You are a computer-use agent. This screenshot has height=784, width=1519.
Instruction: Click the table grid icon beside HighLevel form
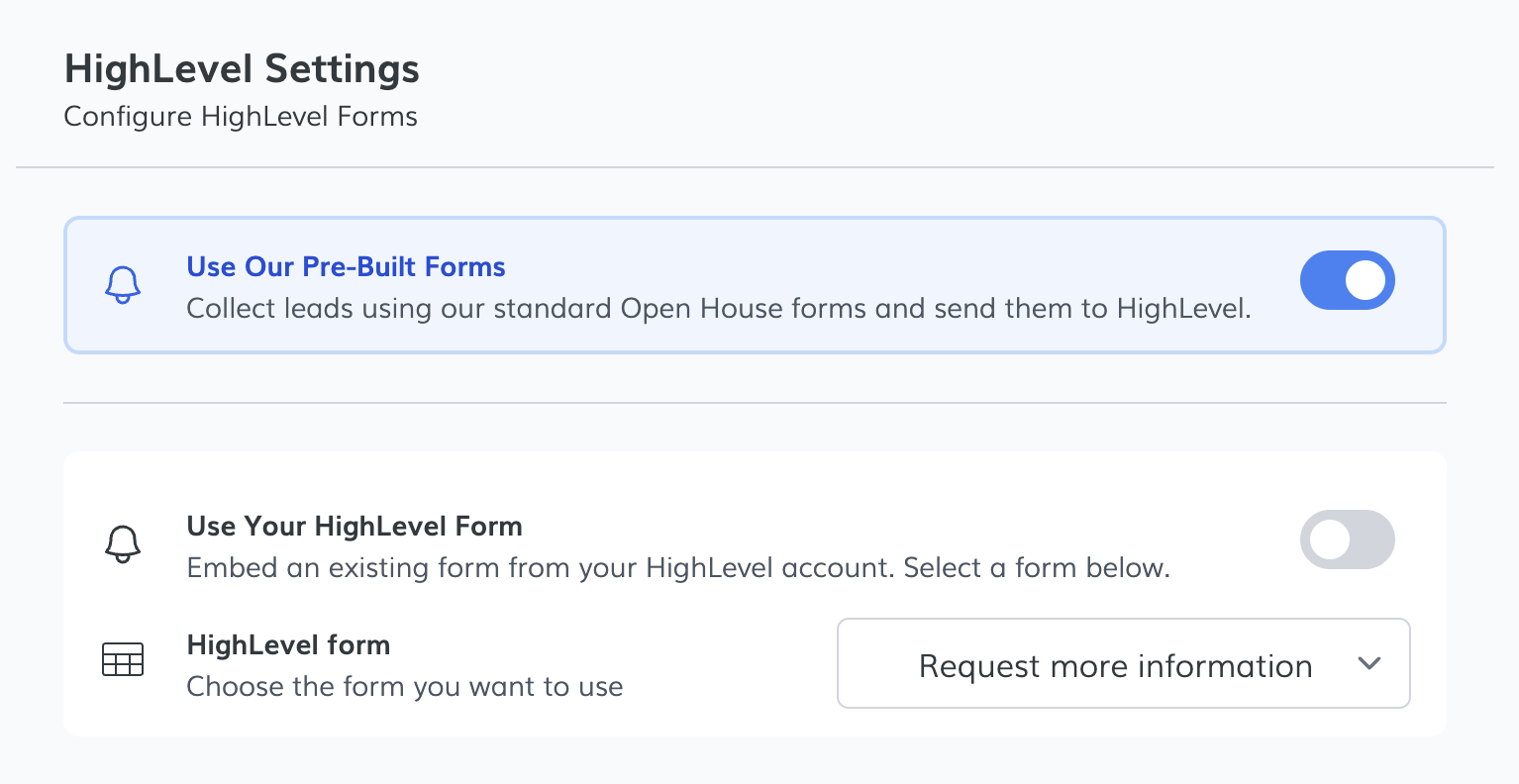click(123, 659)
